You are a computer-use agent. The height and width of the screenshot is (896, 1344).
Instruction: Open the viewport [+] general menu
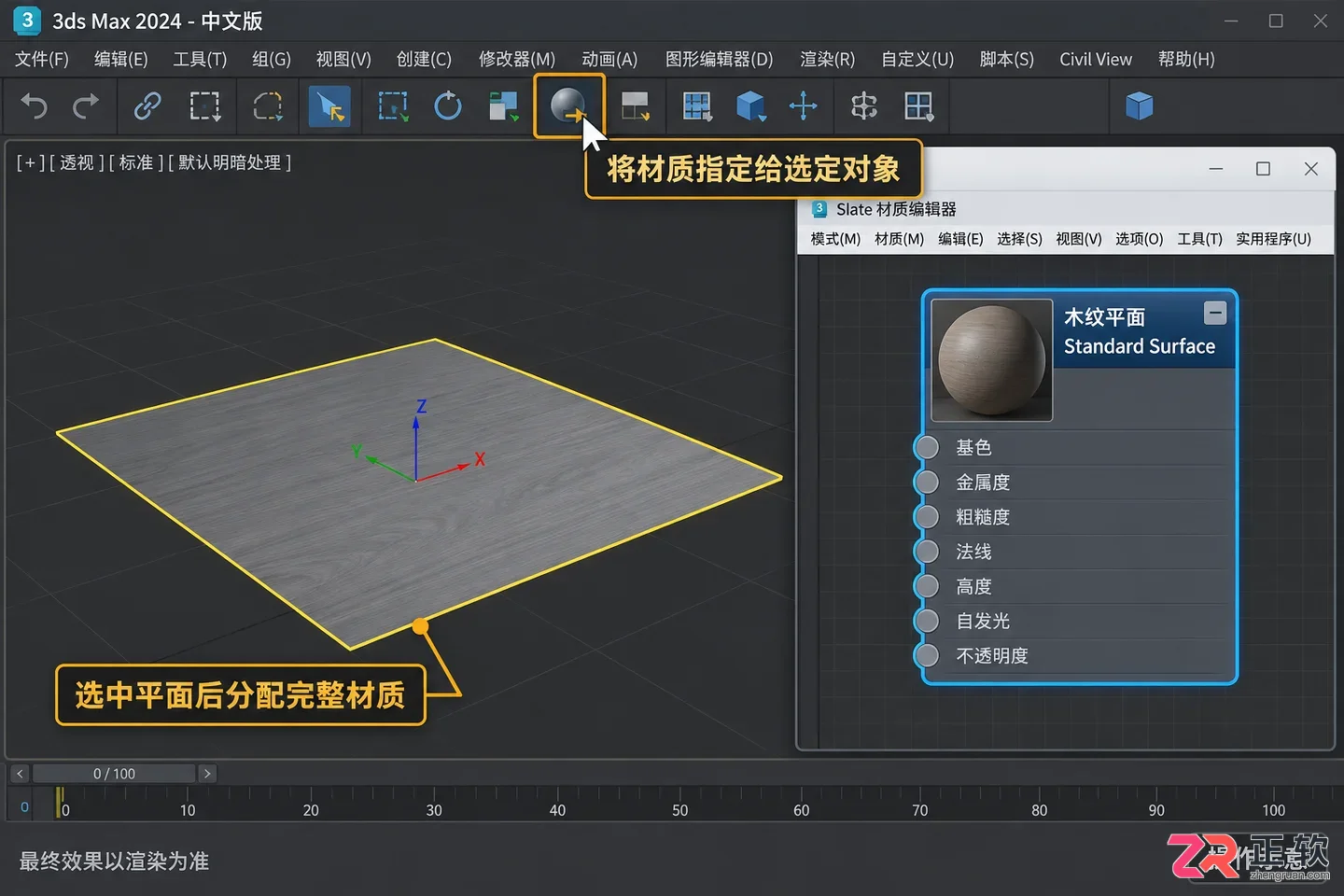coord(30,162)
